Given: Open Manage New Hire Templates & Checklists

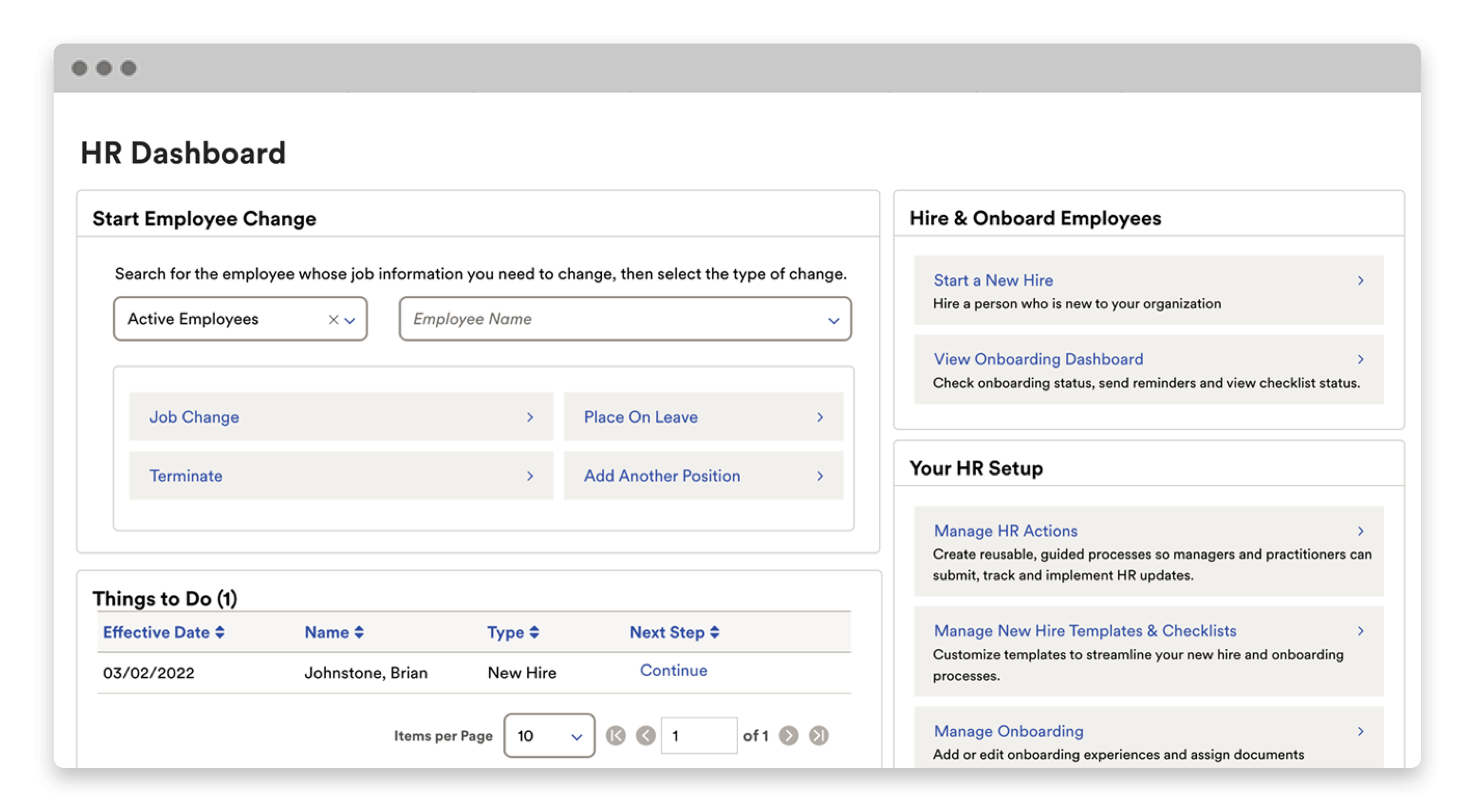Looking at the screenshot, I should [x=1085, y=631].
